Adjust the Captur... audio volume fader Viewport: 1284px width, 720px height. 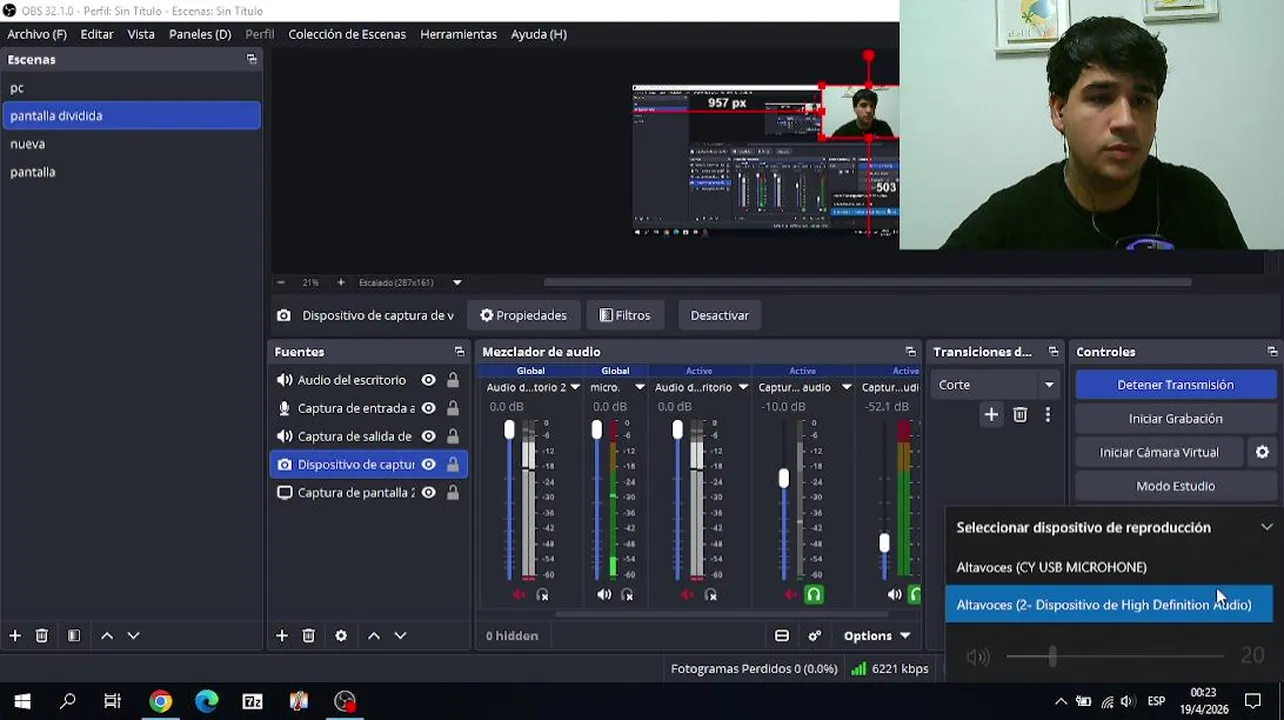784,478
